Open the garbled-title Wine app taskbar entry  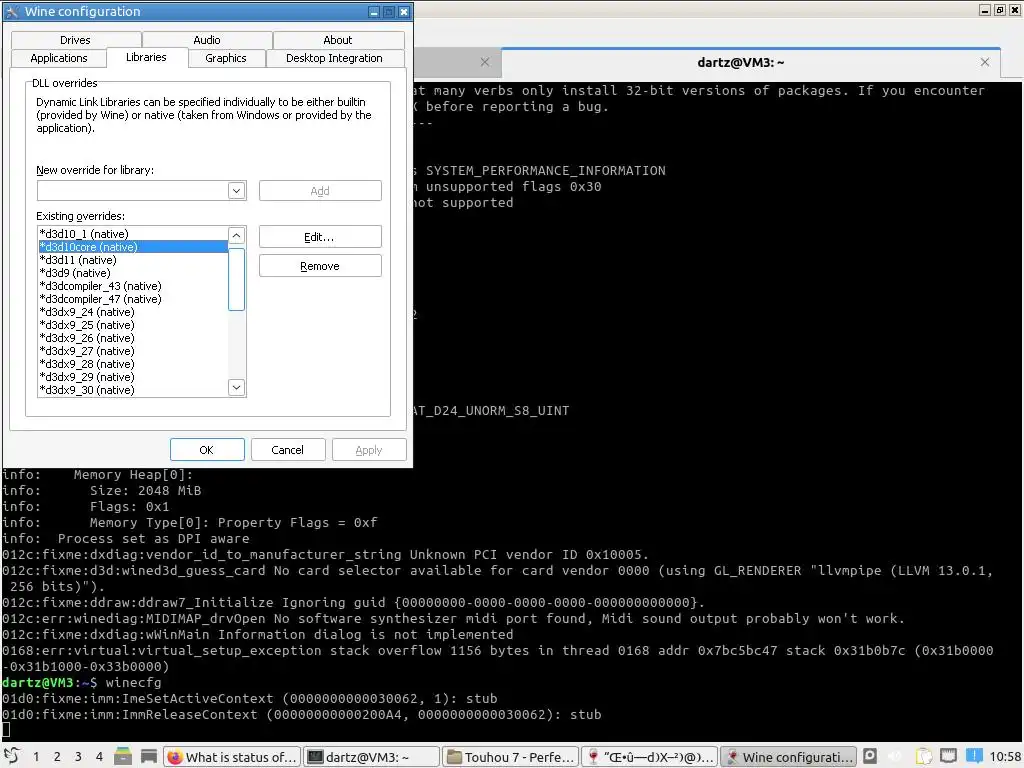click(x=650, y=757)
